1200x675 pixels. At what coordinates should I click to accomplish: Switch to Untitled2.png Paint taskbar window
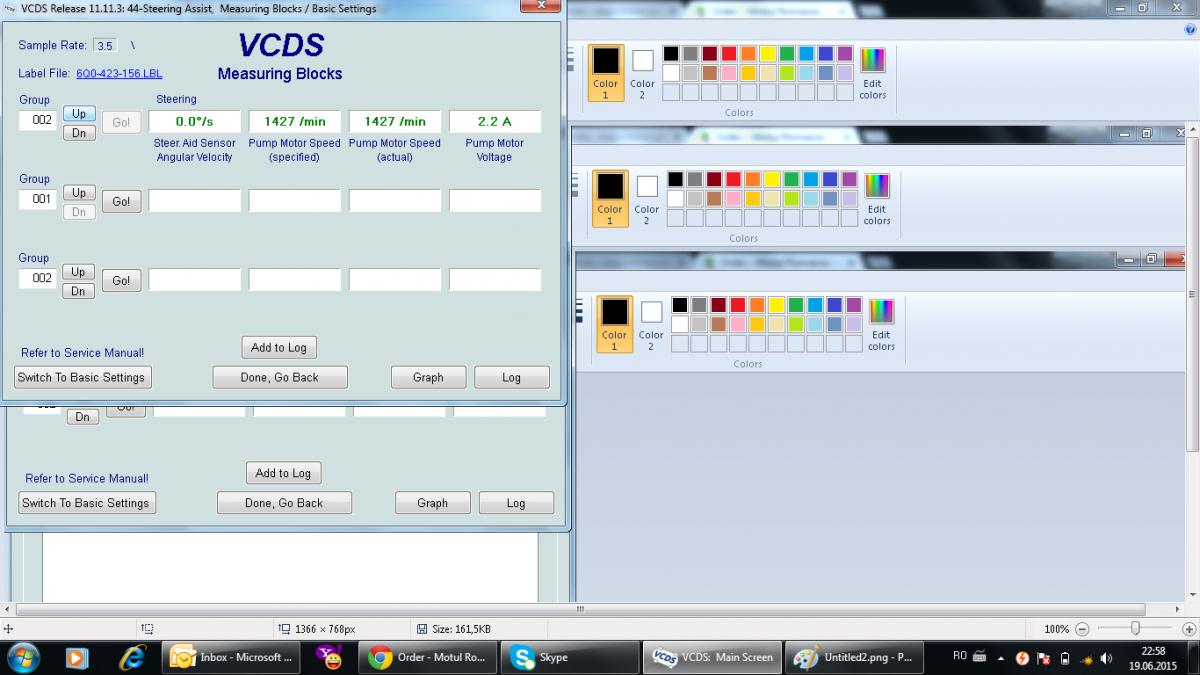(x=854, y=657)
